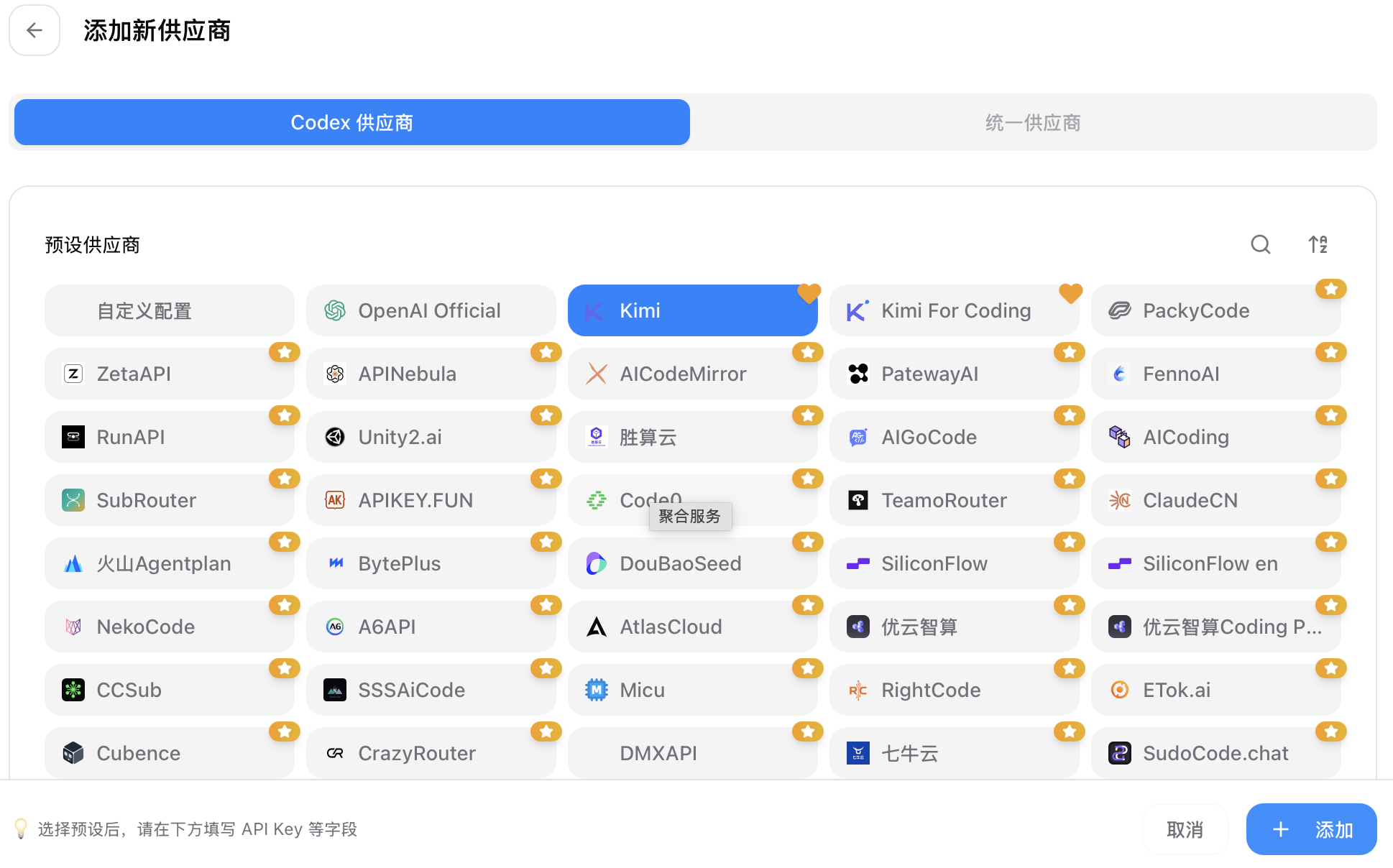Image resolution: width=1393 pixels, height=868 pixels.
Task: Click the TeamoRouter logo icon
Action: point(858,500)
